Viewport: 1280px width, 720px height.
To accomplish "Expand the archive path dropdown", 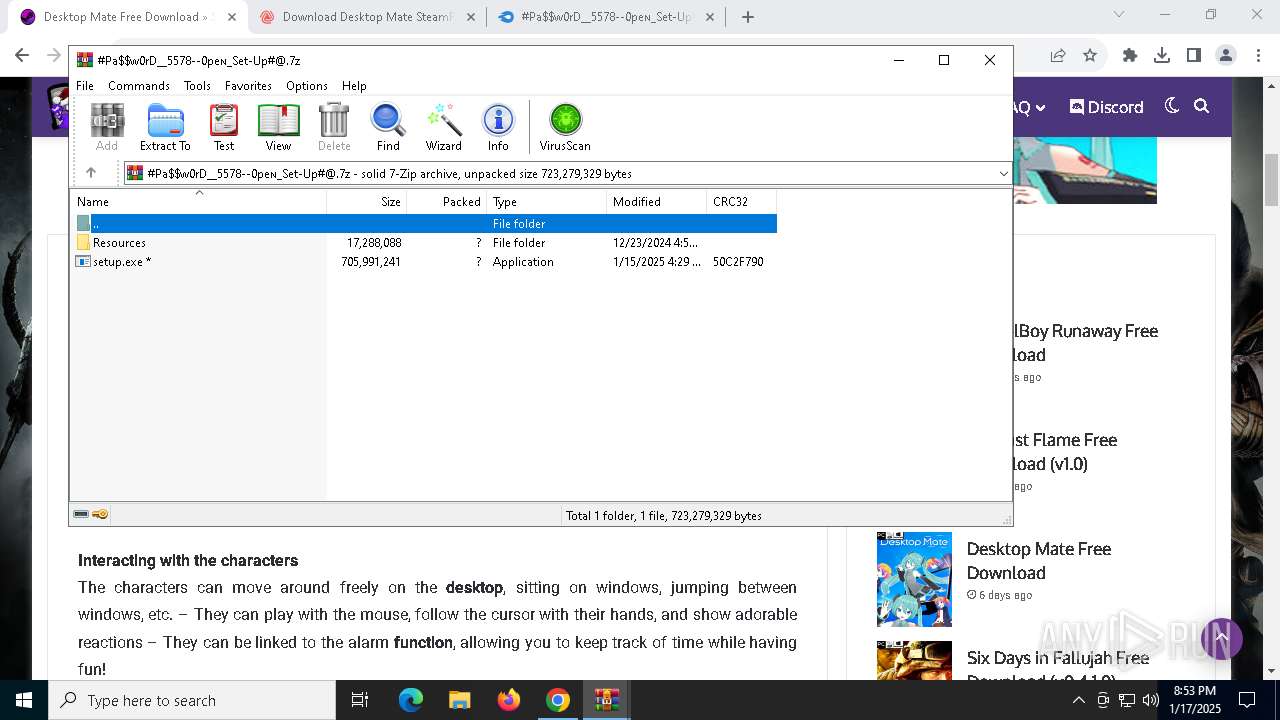I will 1003,173.
